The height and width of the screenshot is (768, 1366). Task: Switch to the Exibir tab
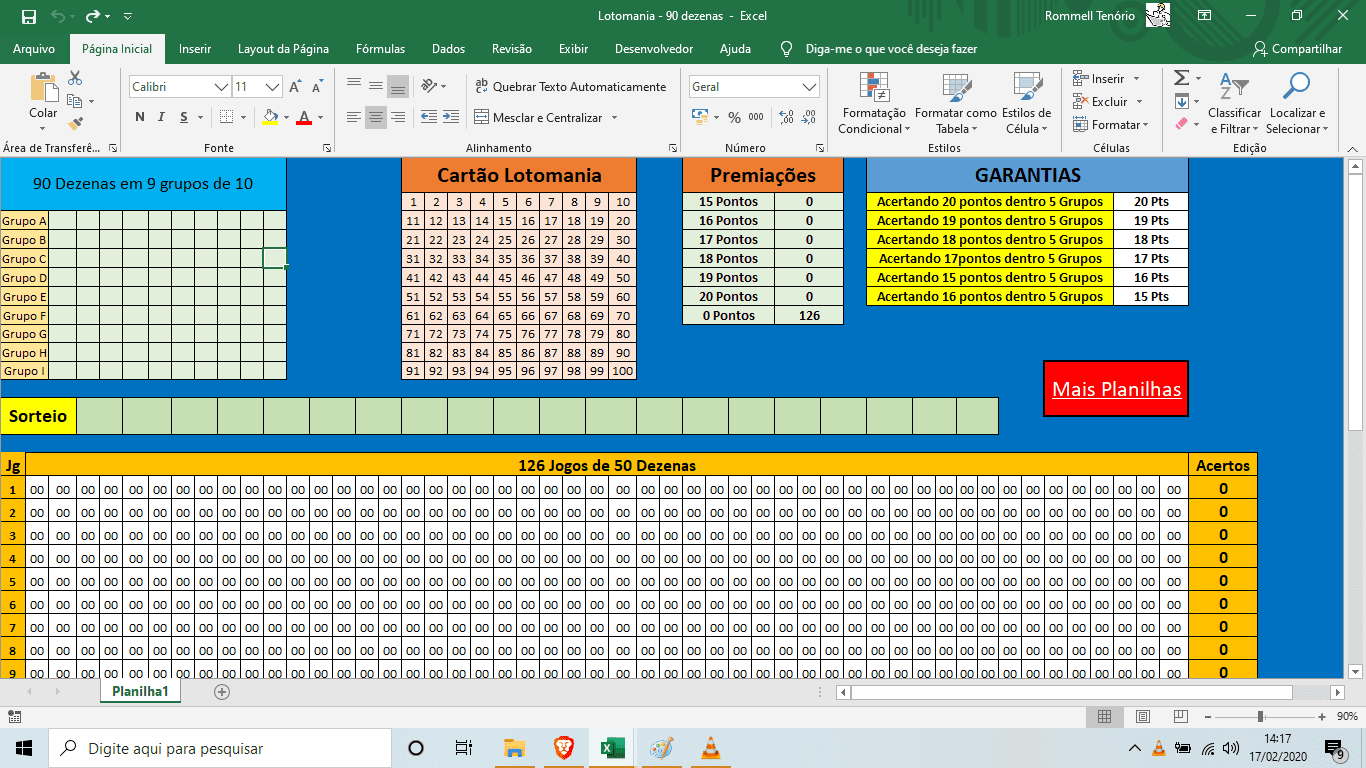(573, 48)
